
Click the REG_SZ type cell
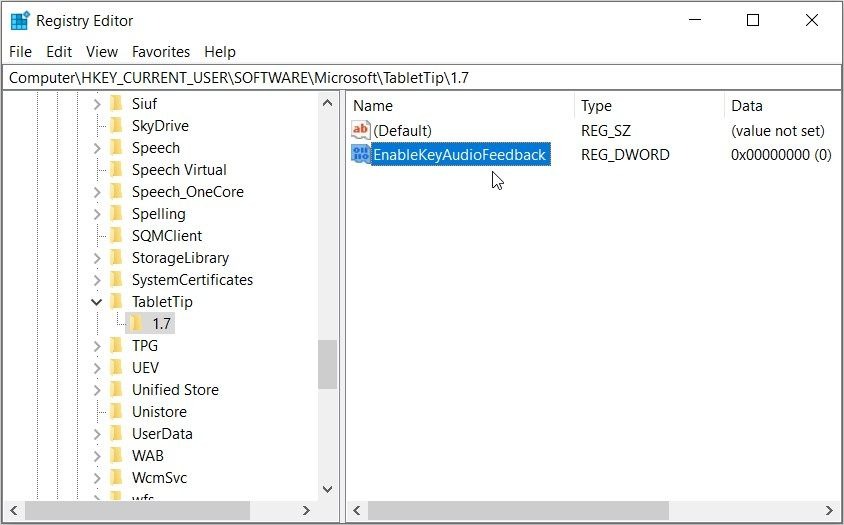coord(606,130)
